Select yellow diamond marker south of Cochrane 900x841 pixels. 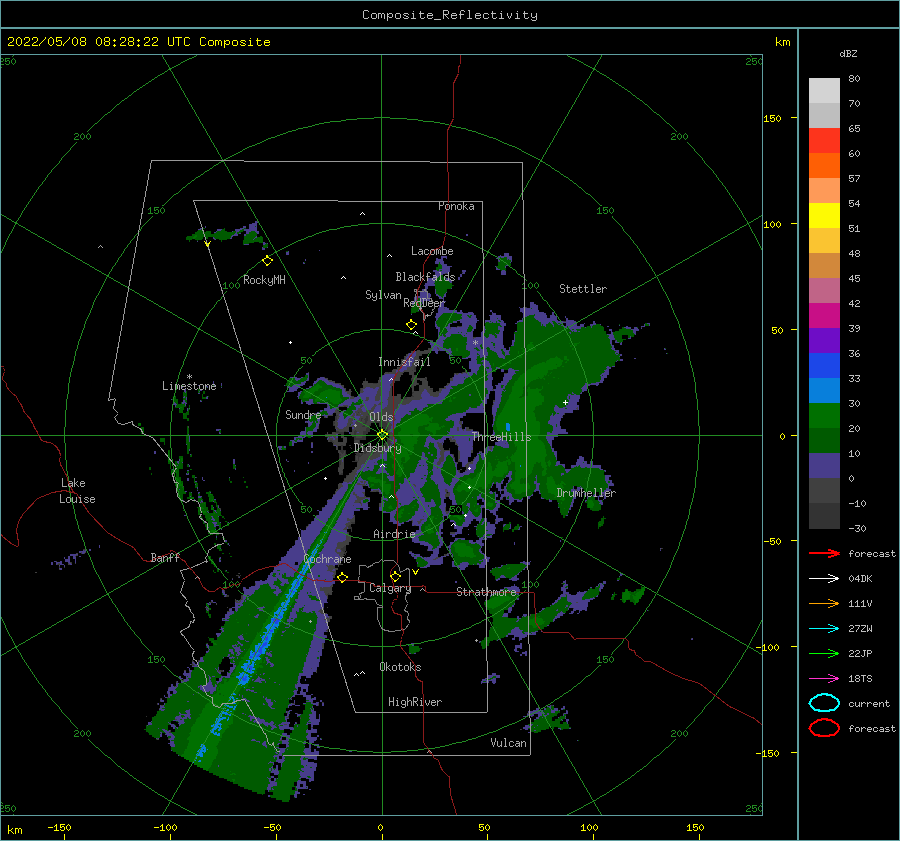coord(343,577)
